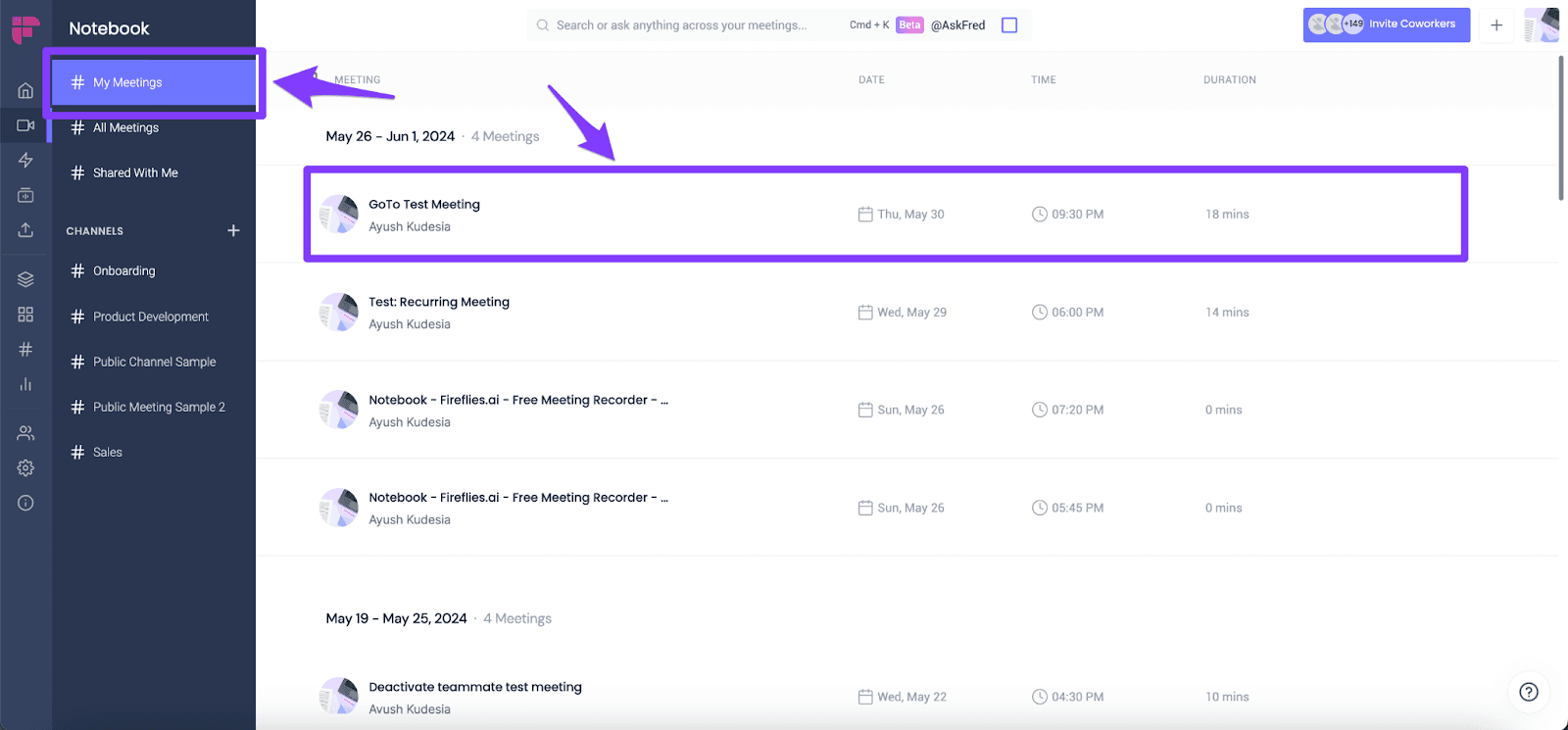
Task: Add a new channel with plus icon
Action: tap(233, 230)
